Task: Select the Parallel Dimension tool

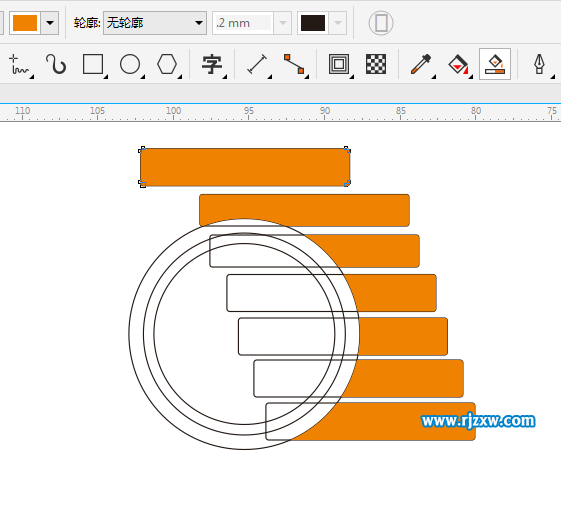Action: coord(258,64)
